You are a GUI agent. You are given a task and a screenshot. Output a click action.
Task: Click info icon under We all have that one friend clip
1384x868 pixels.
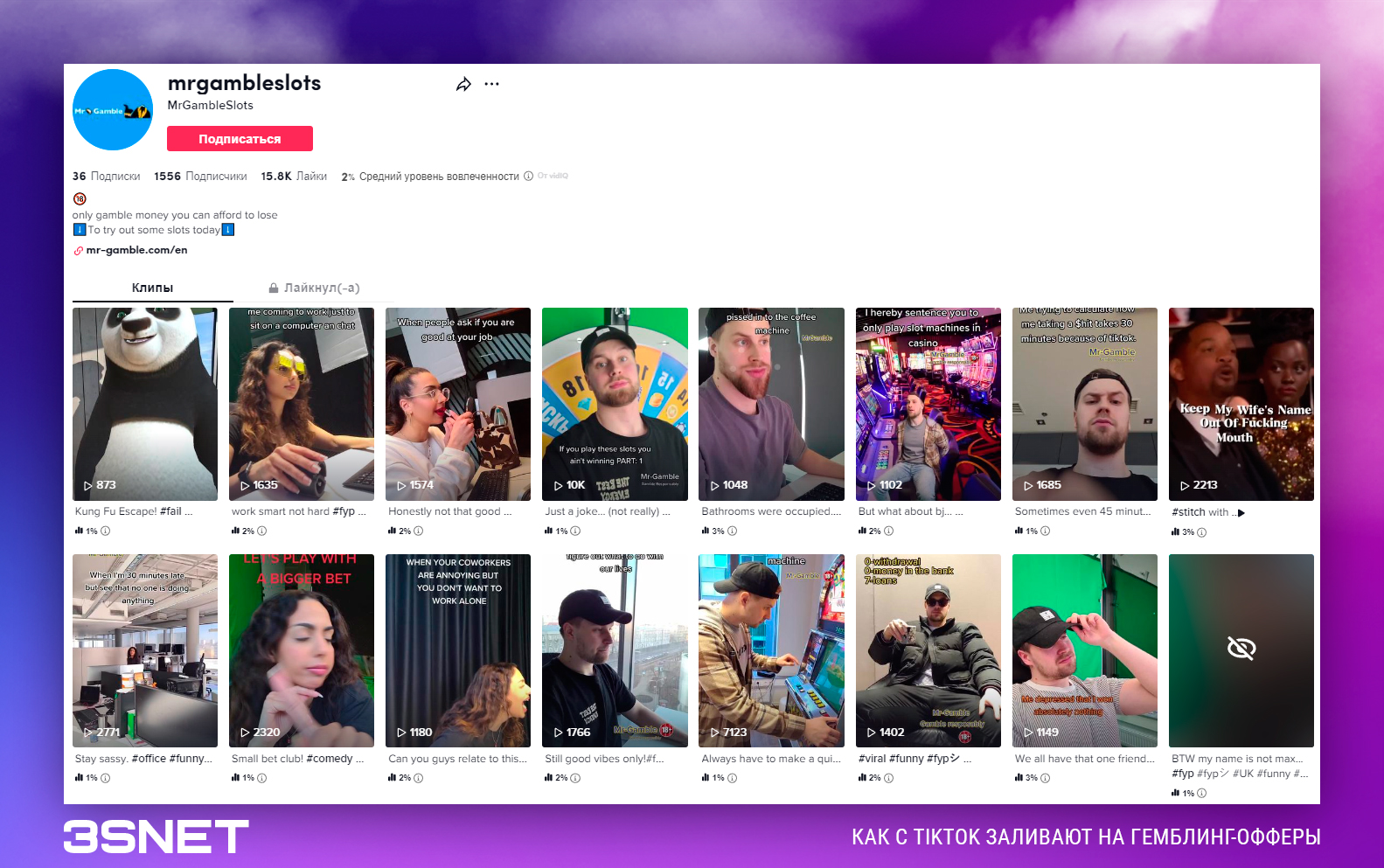click(1046, 778)
